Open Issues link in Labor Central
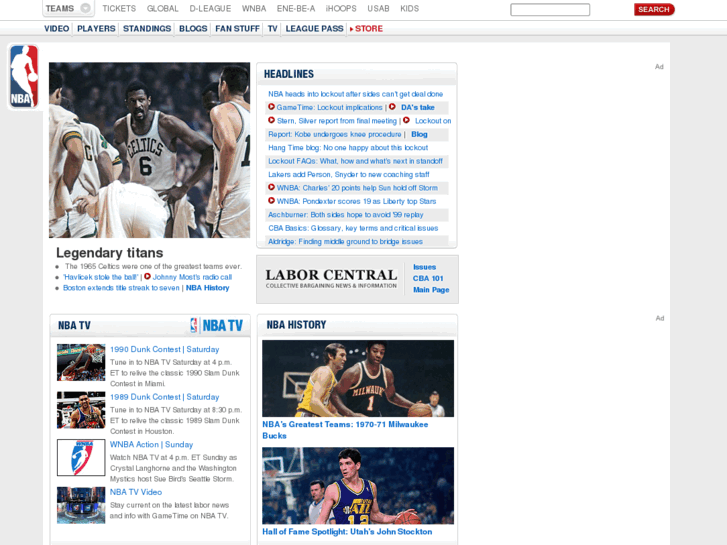Image resolution: width=727 pixels, height=545 pixels. coord(424,267)
